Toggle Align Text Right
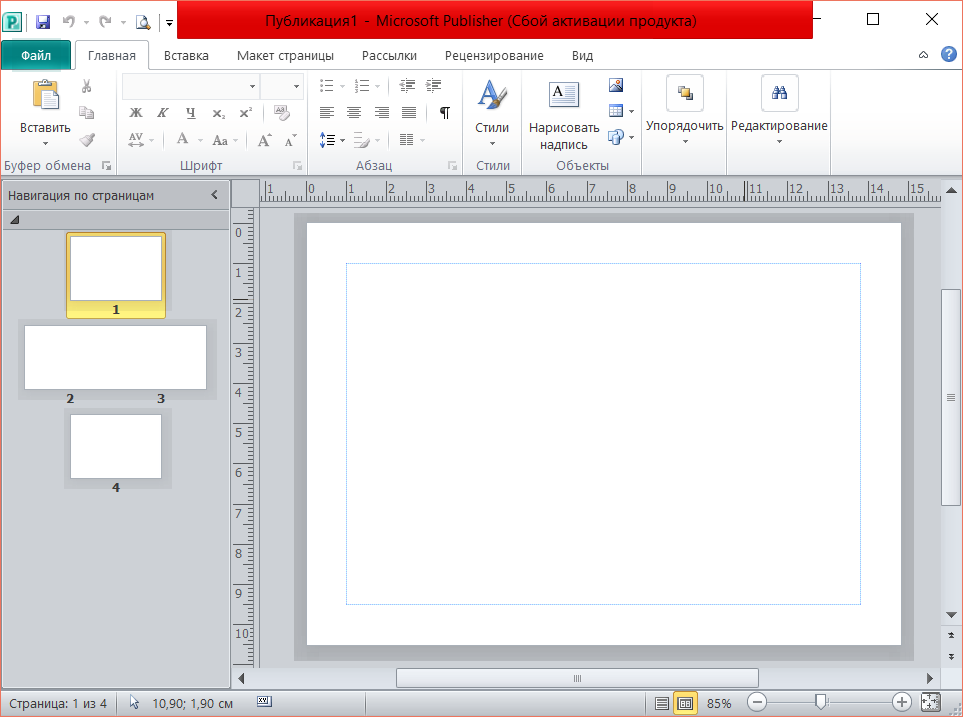 coord(381,112)
